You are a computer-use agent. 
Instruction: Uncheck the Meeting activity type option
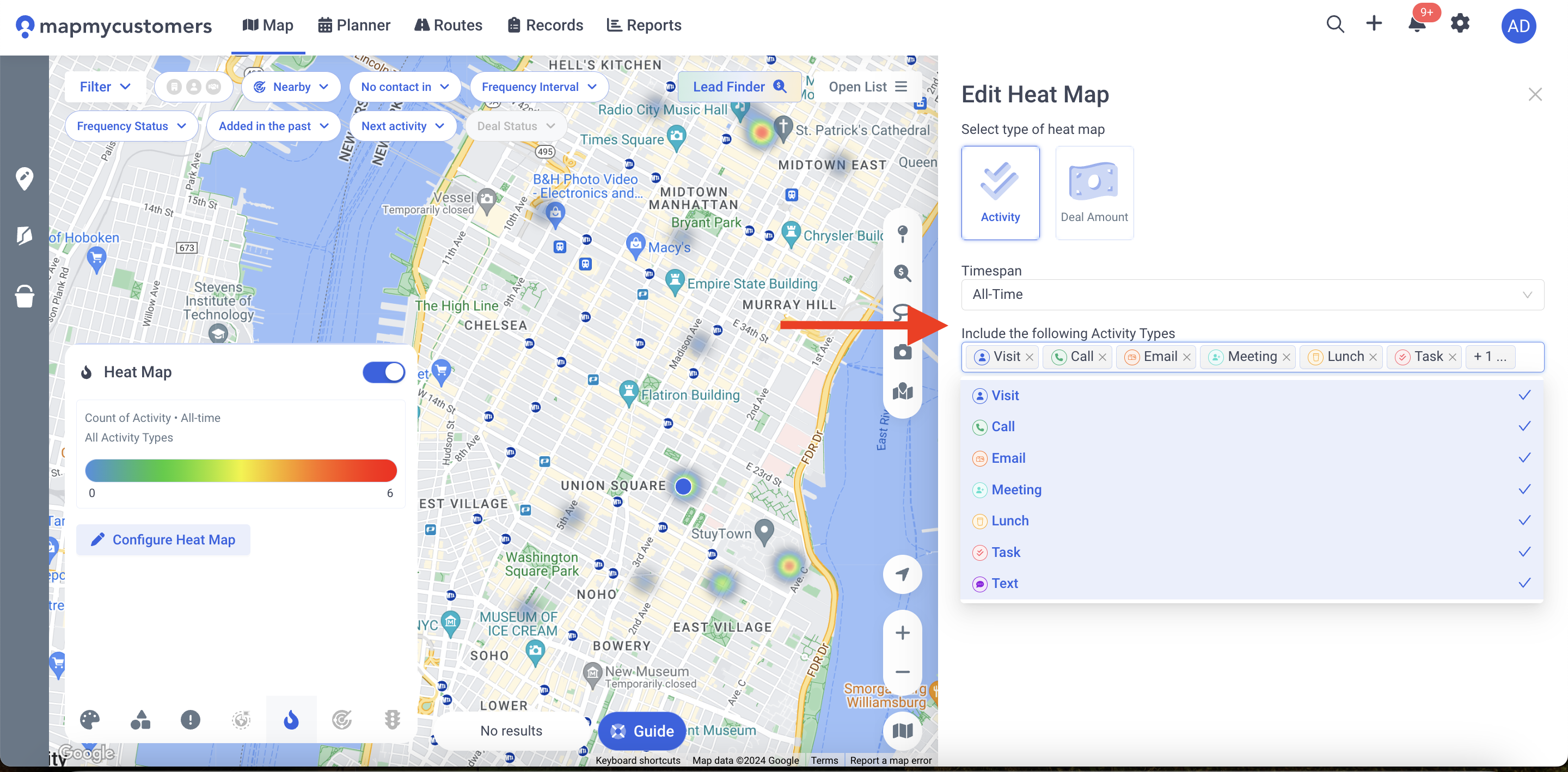click(x=1252, y=489)
